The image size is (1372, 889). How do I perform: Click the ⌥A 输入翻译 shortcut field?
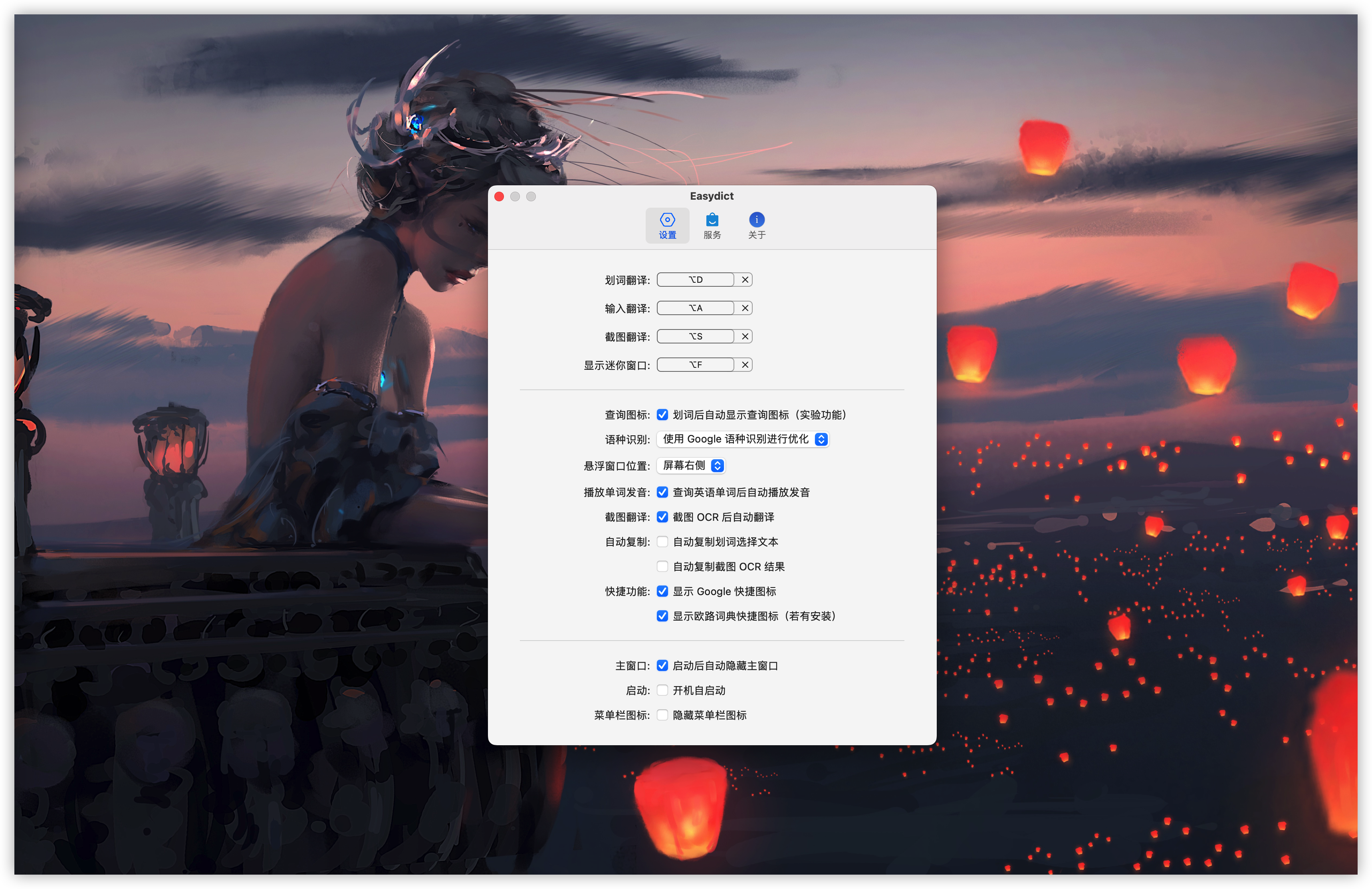[x=695, y=308]
